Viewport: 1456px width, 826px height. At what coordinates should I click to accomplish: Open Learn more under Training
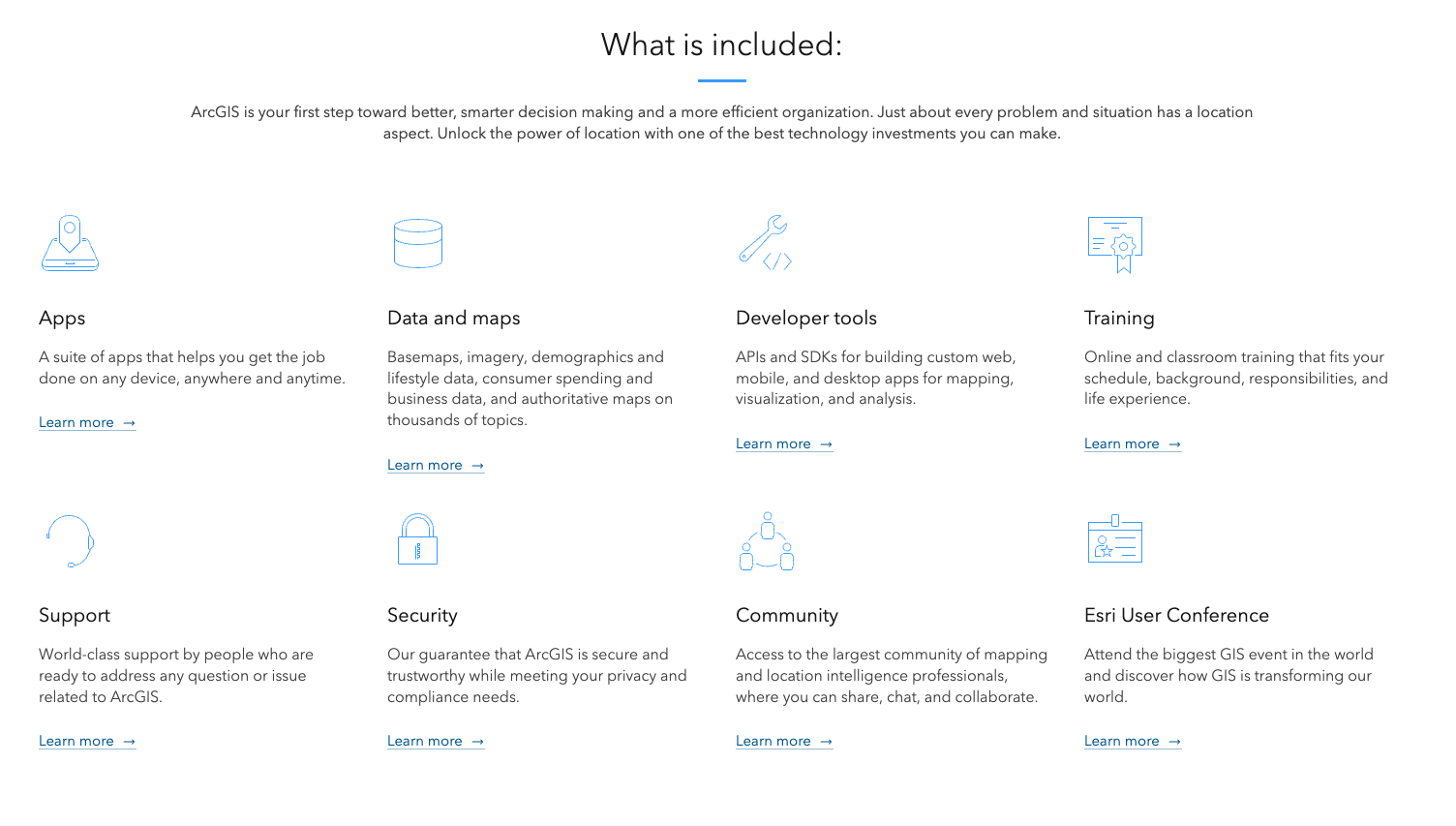pyautogui.click(x=1124, y=444)
